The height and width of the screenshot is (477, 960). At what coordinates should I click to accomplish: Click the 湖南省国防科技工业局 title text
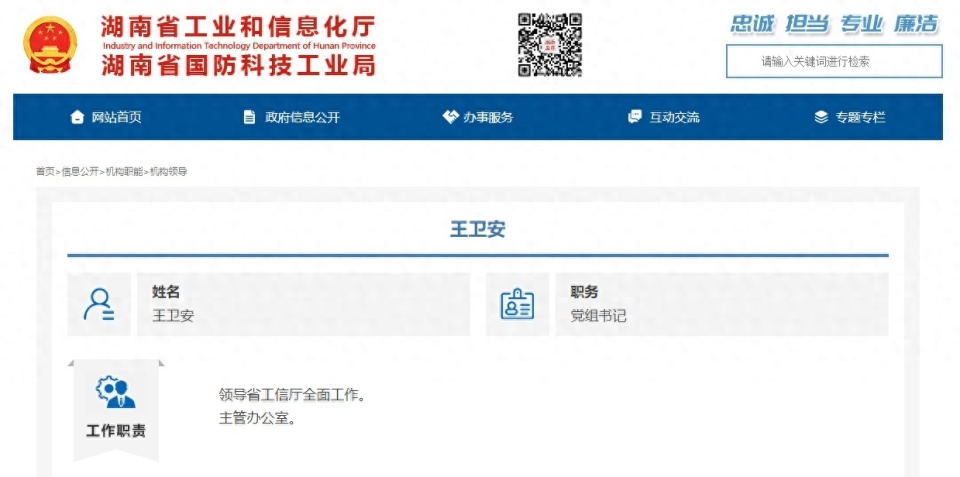238,65
